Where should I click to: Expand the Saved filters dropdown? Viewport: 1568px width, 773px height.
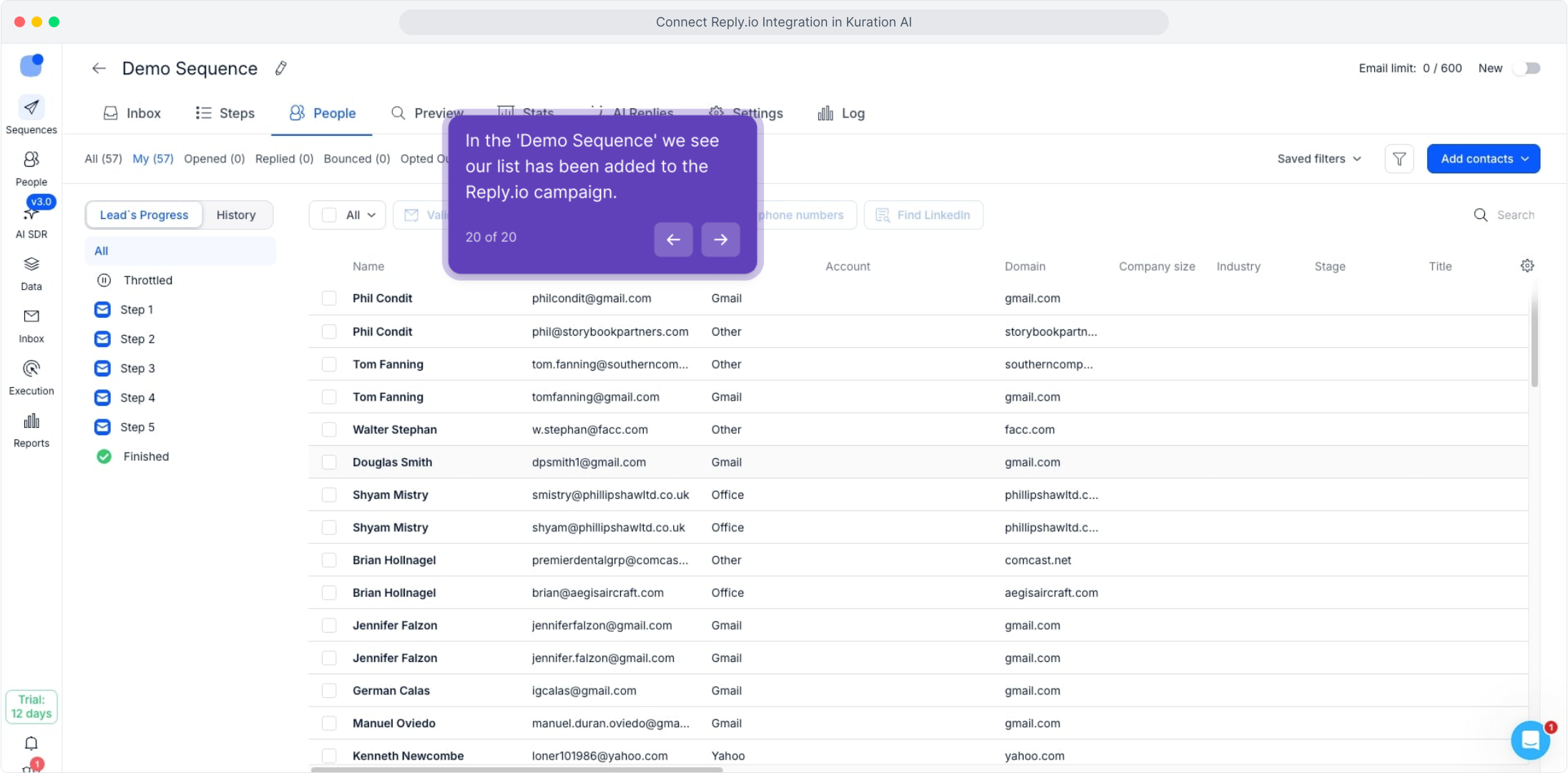1319,159
